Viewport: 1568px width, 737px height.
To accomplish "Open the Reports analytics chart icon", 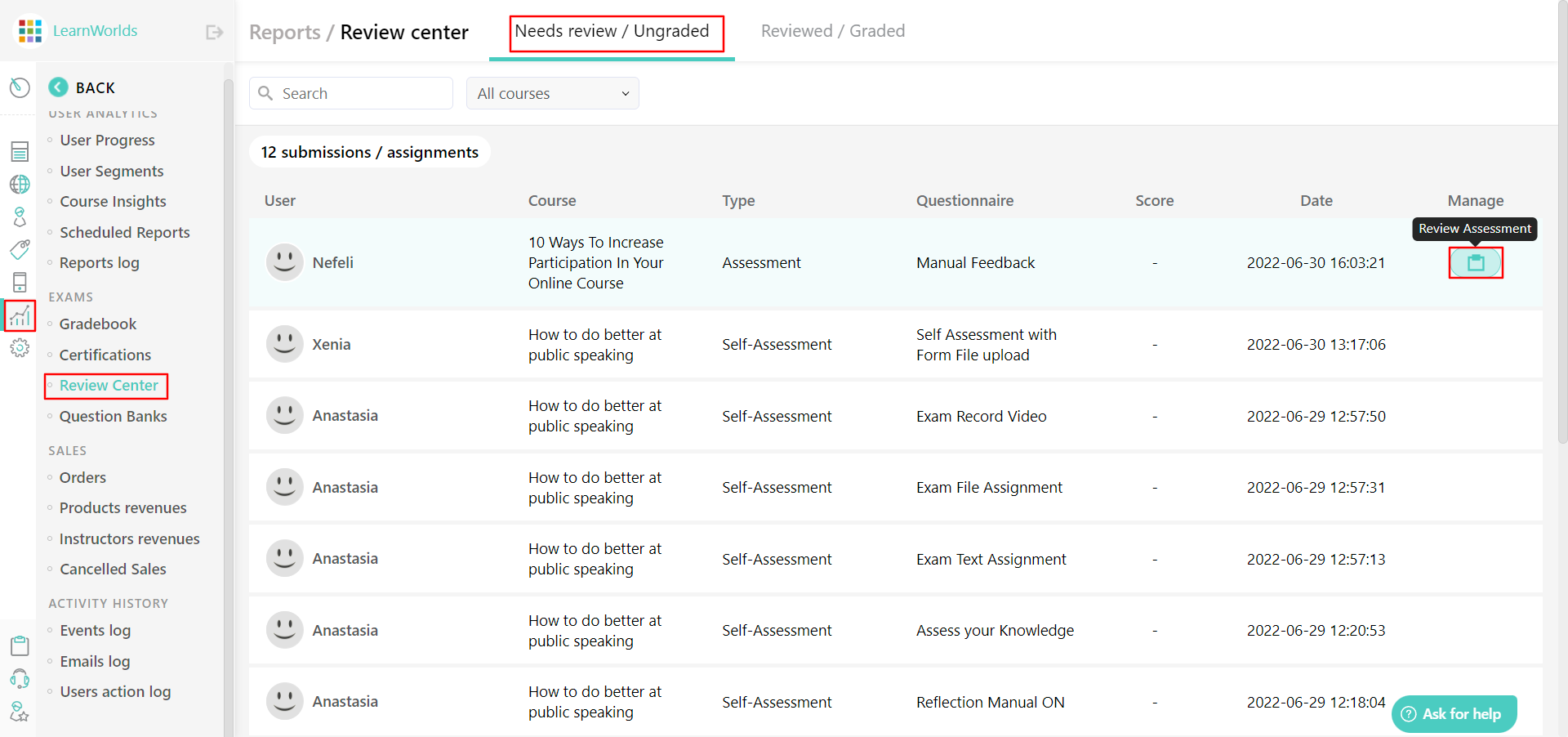I will coord(20,316).
